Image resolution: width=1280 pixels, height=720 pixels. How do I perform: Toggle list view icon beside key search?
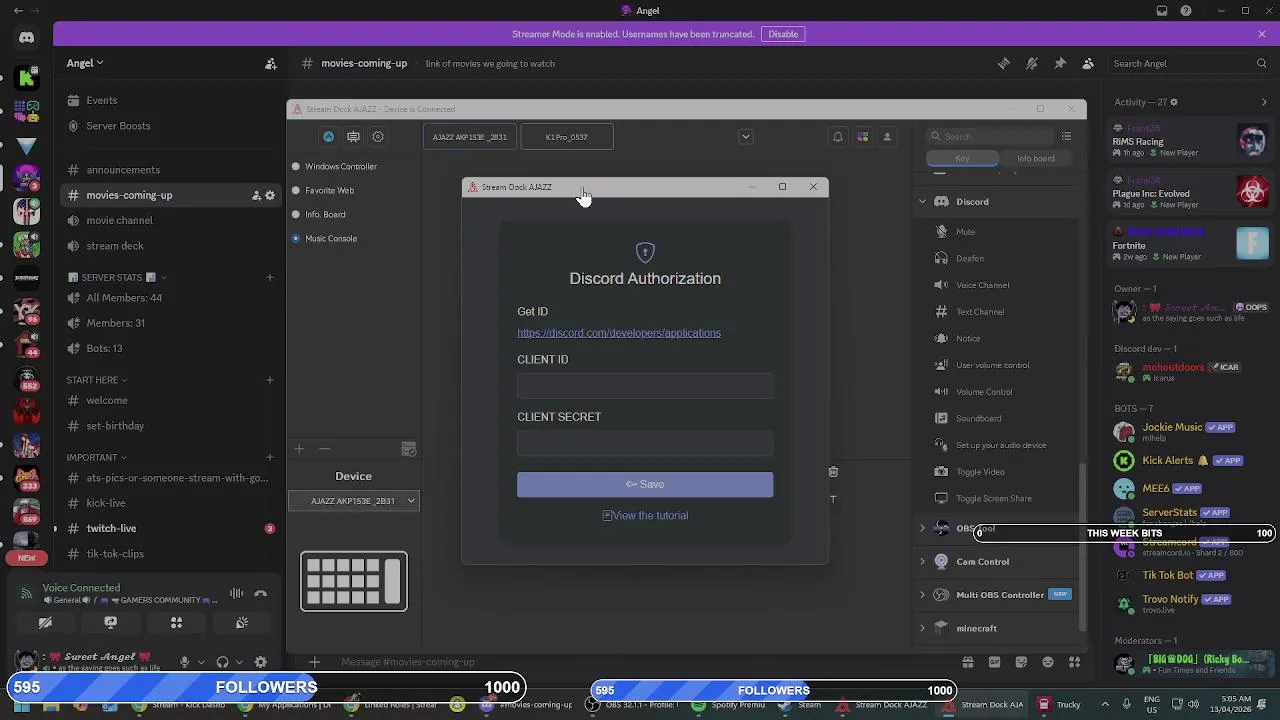(x=1066, y=136)
